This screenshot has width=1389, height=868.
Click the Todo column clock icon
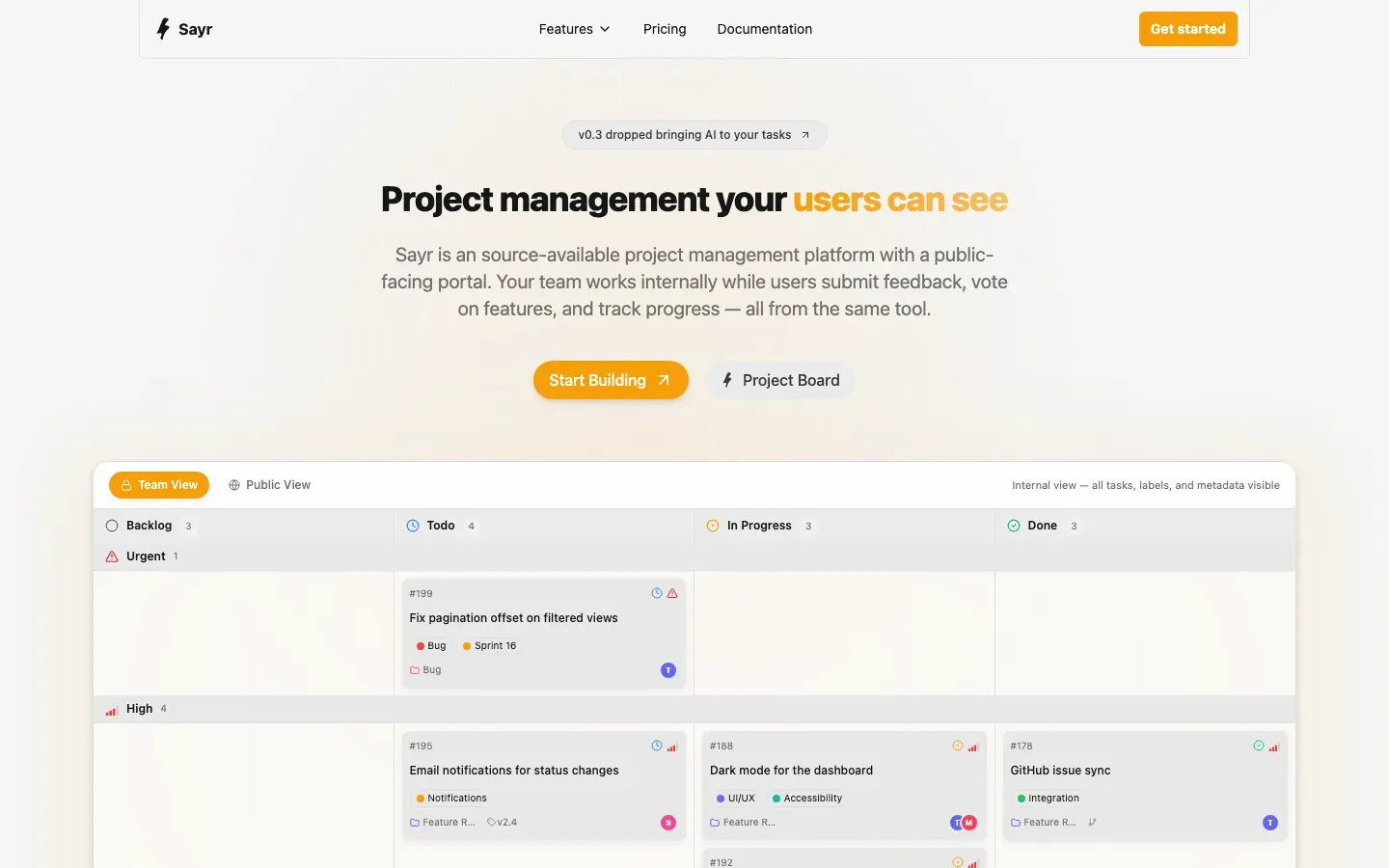click(x=413, y=526)
